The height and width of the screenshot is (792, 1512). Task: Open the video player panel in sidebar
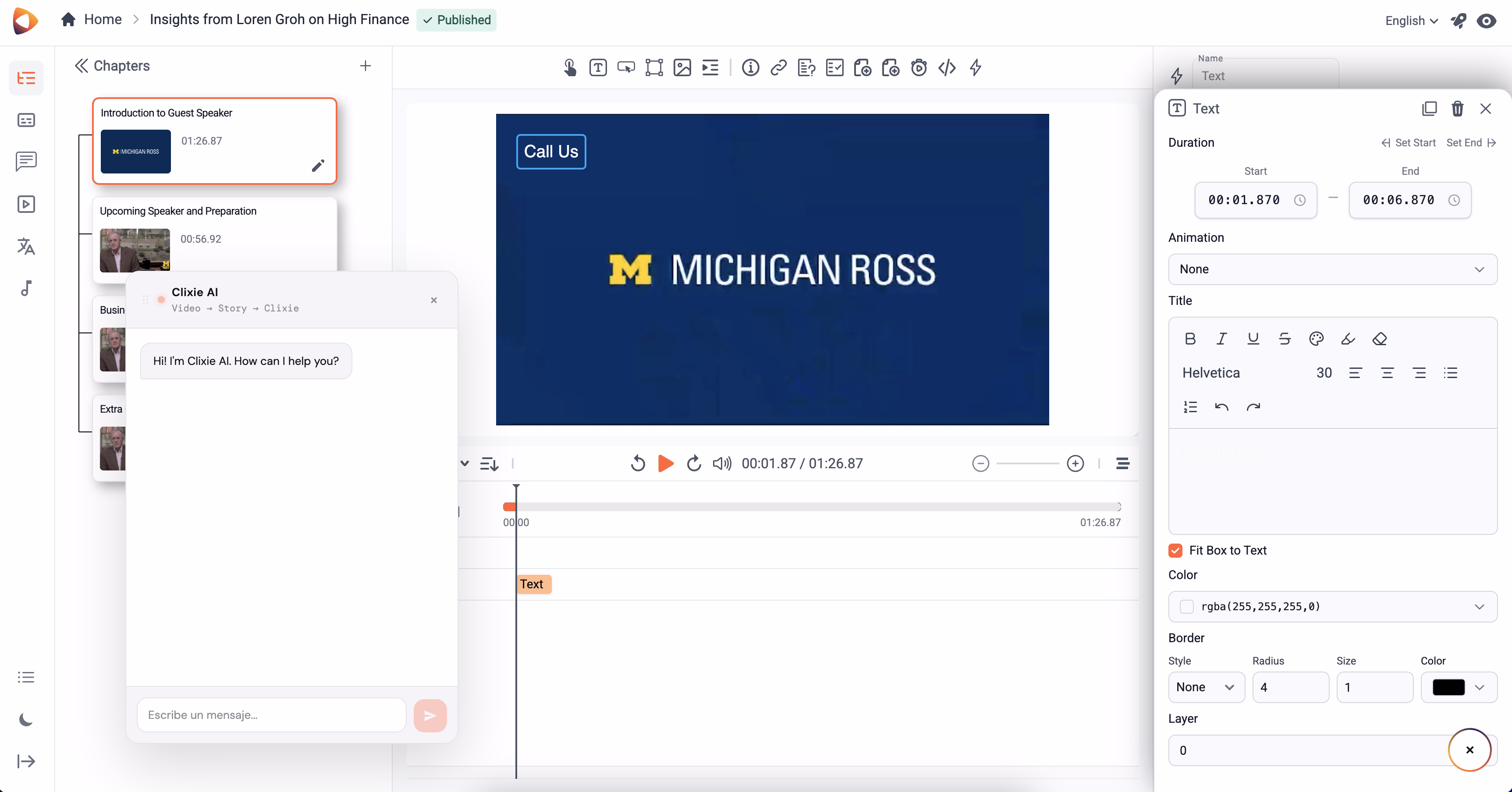[26, 204]
